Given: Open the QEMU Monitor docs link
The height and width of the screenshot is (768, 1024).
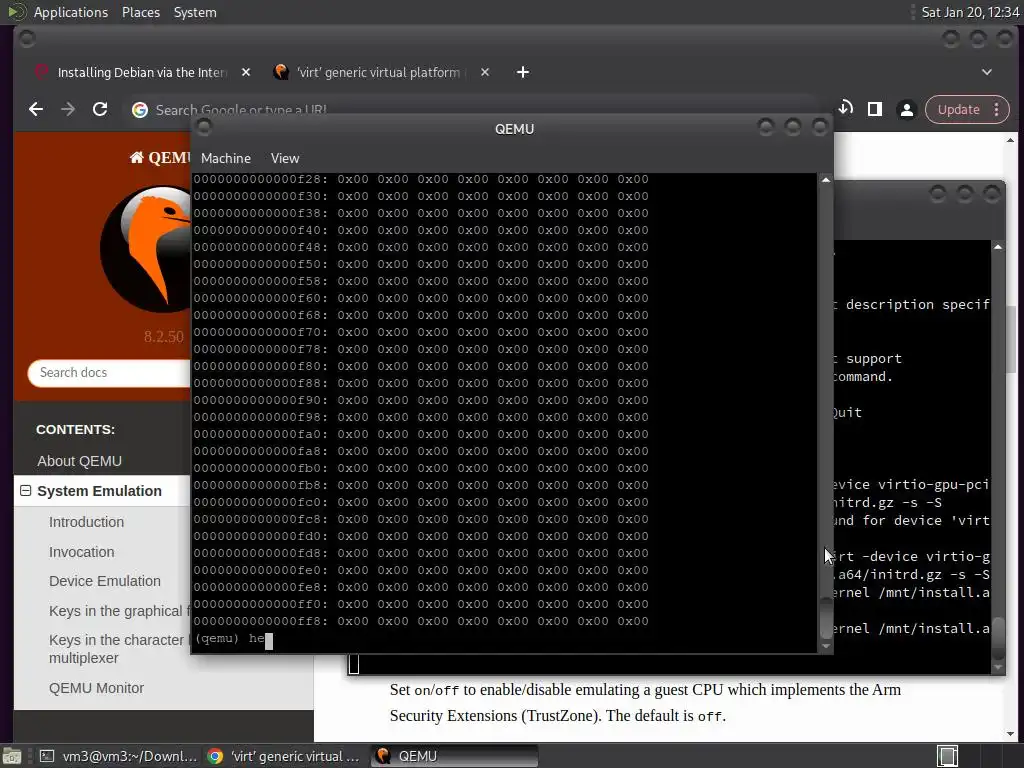Looking at the screenshot, I should click(x=96, y=688).
